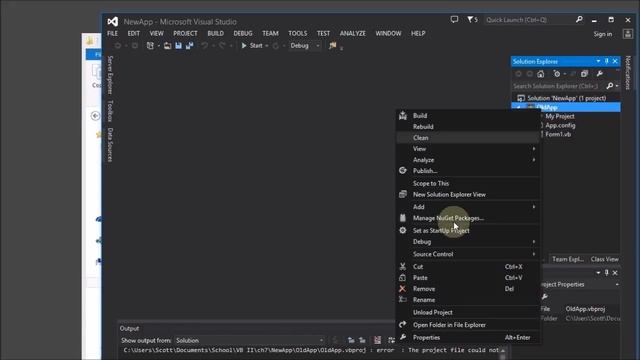Select Form1.vb in Solution Explorer
The height and width of the screenshot is (360, 640).
coord(558,134)
